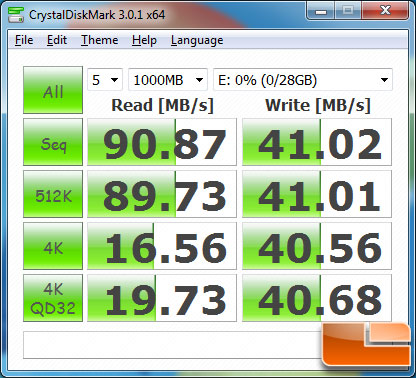Minimize the CrystalDiskMark window
Image resolution: width=416 pixels, height=378 pixels.
[321, 11]
